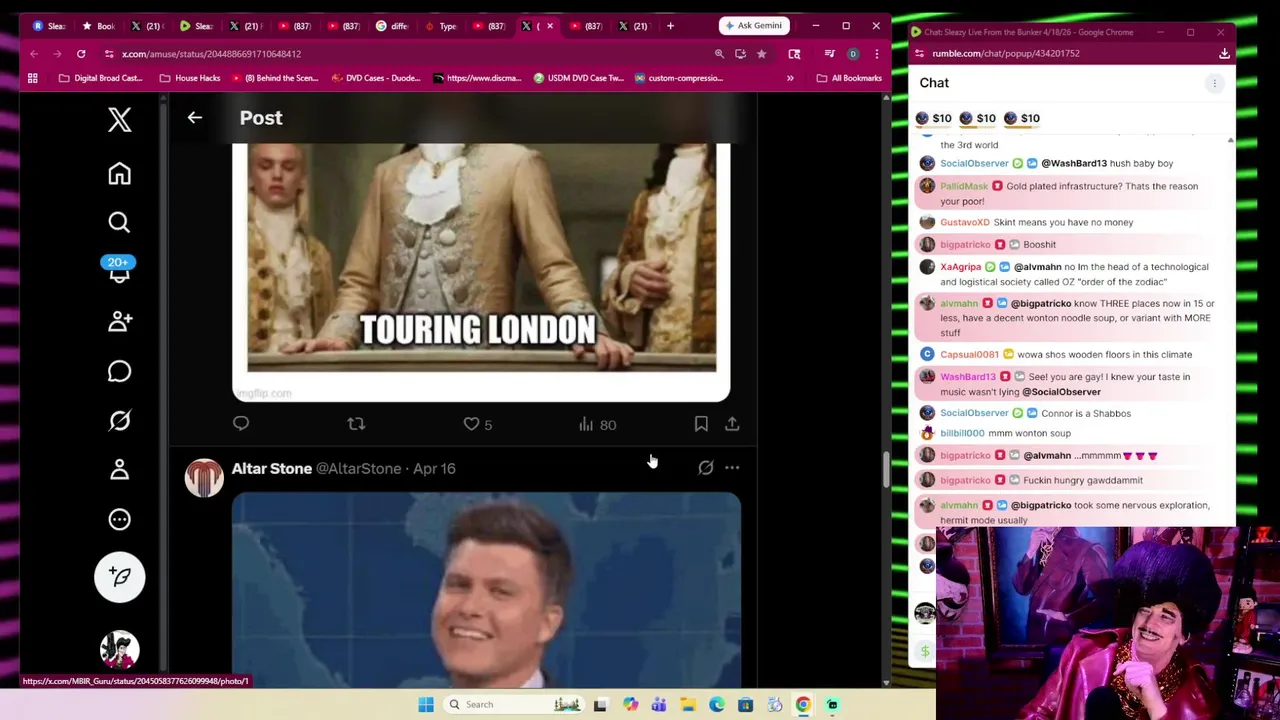The width and height of the screenshot is (1280, 720).
Task: Open the Windows Start menu
Action: pyautogui.click(x=426, y=705)
